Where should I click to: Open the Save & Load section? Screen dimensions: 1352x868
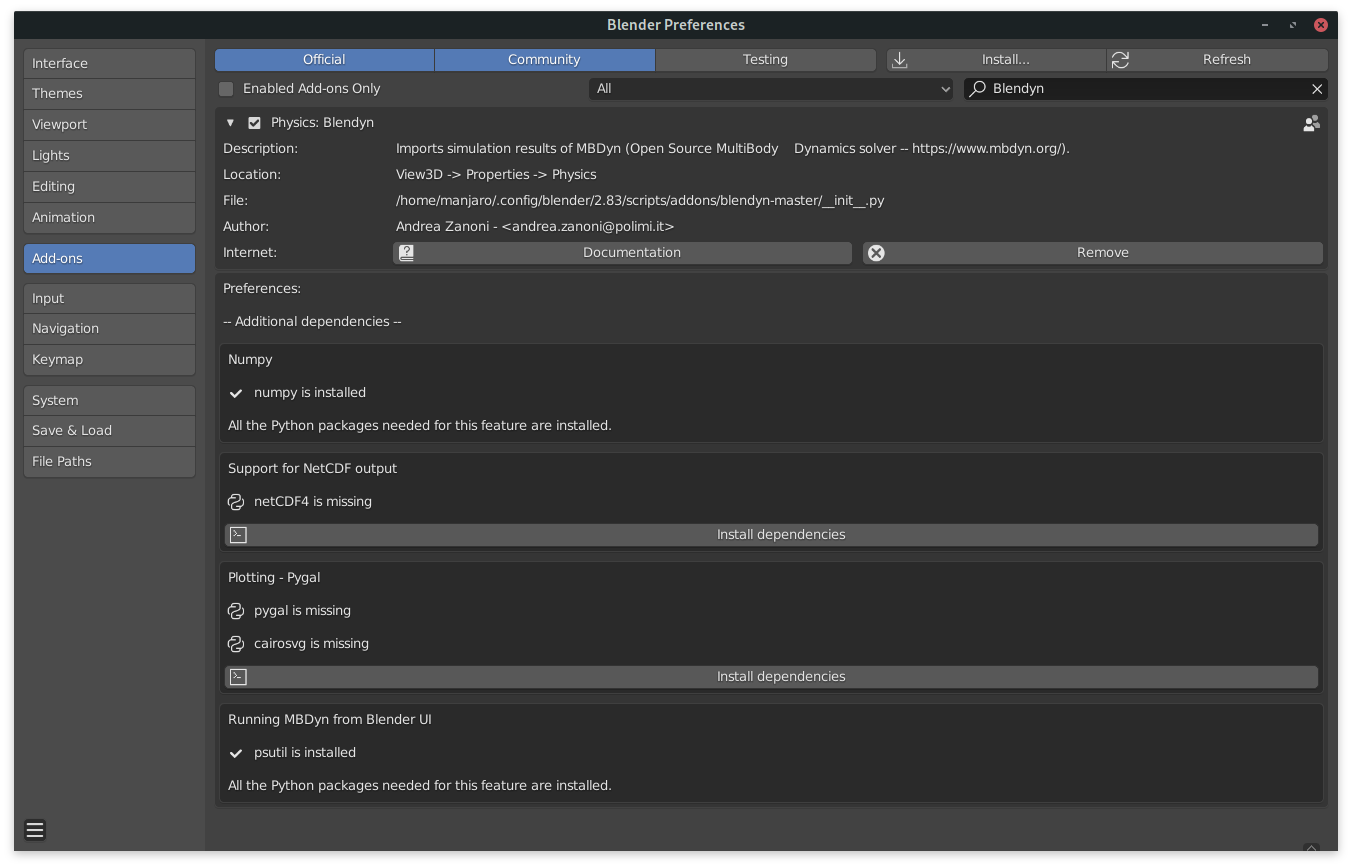(x=109, y=431)
